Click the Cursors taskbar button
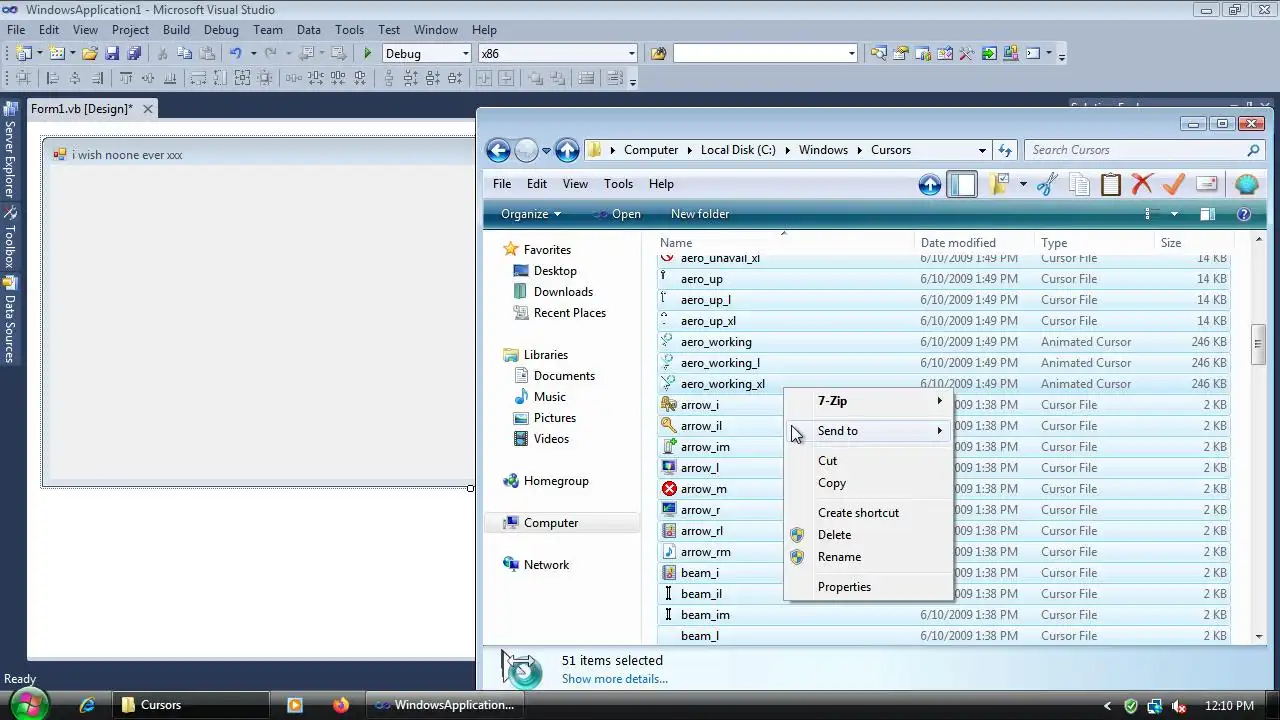Viewport: 1280px width, 720px height. (190, 705)
